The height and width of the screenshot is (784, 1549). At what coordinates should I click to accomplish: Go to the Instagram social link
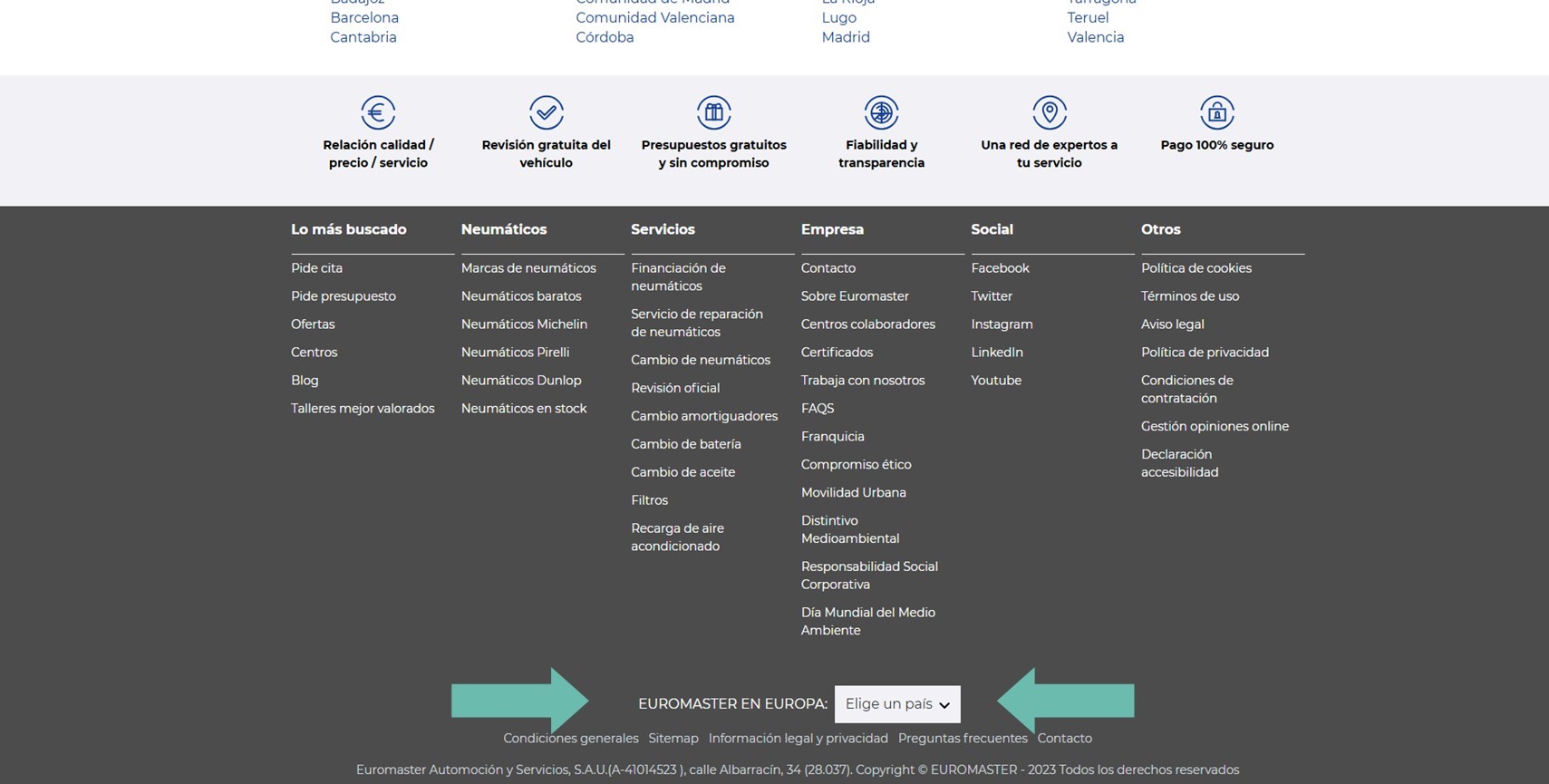pyautogui.click(x=1002, y=324)
